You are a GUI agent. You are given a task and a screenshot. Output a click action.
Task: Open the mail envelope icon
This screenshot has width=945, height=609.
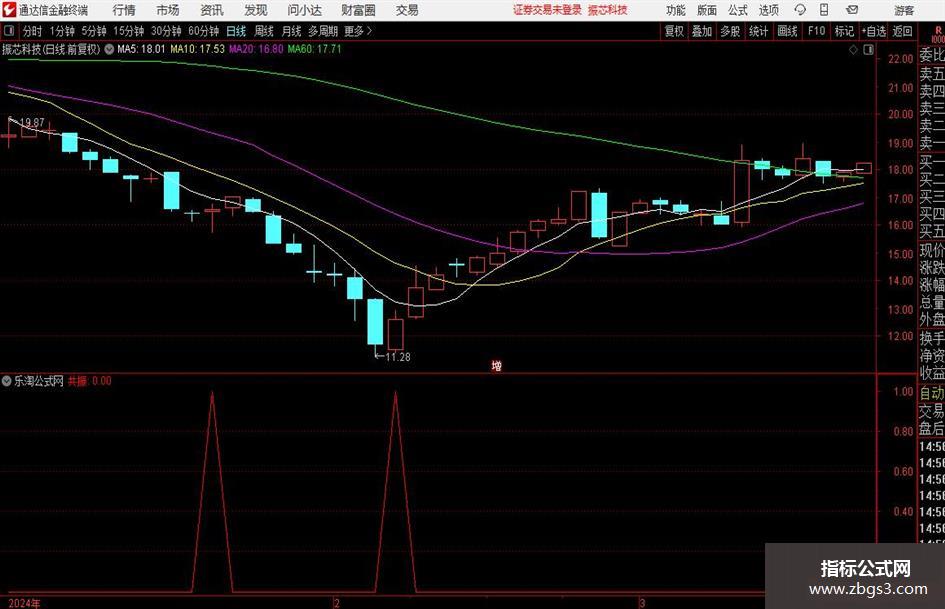[x=852, y=10]
